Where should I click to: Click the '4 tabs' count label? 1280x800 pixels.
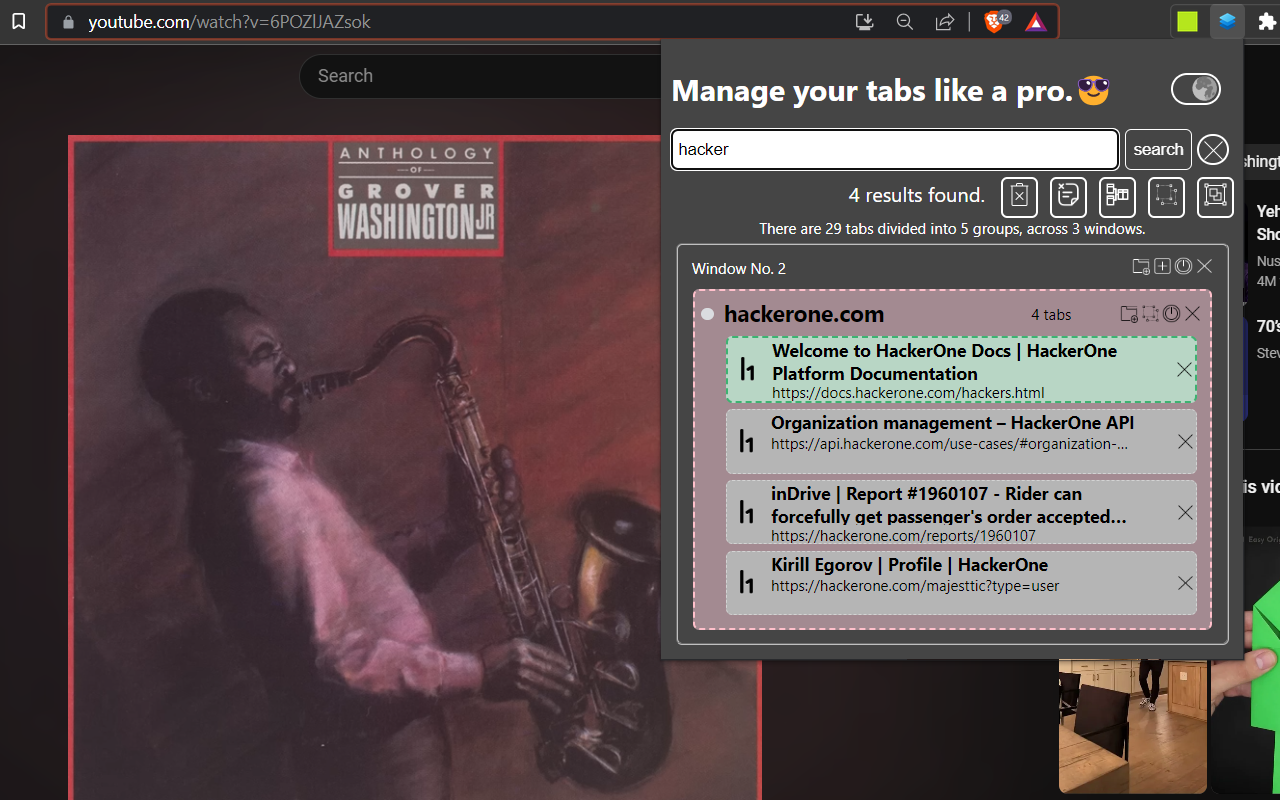pos(1051,315)
